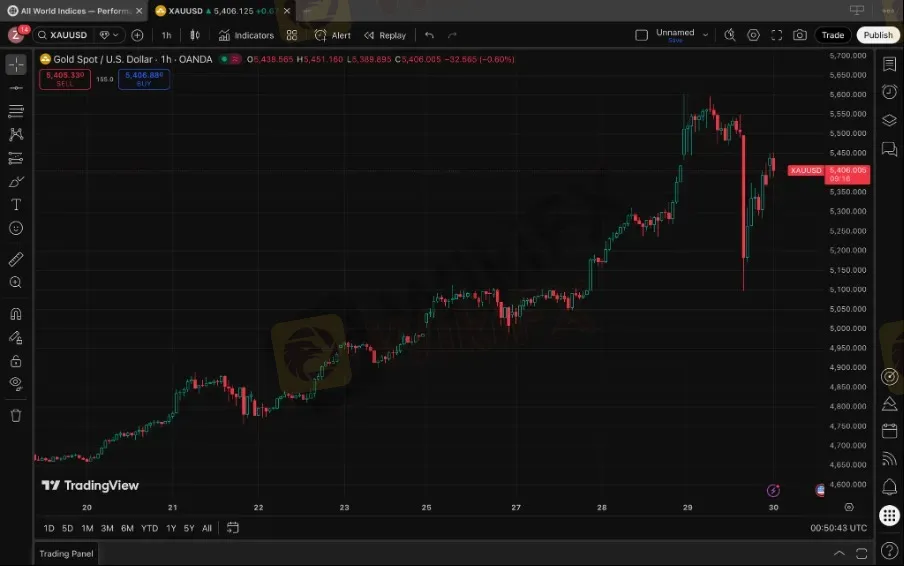This screenshot has height=566, width=904.
Task: Hide all drawings with the eye icon
Action: click(x=16, y=383)
